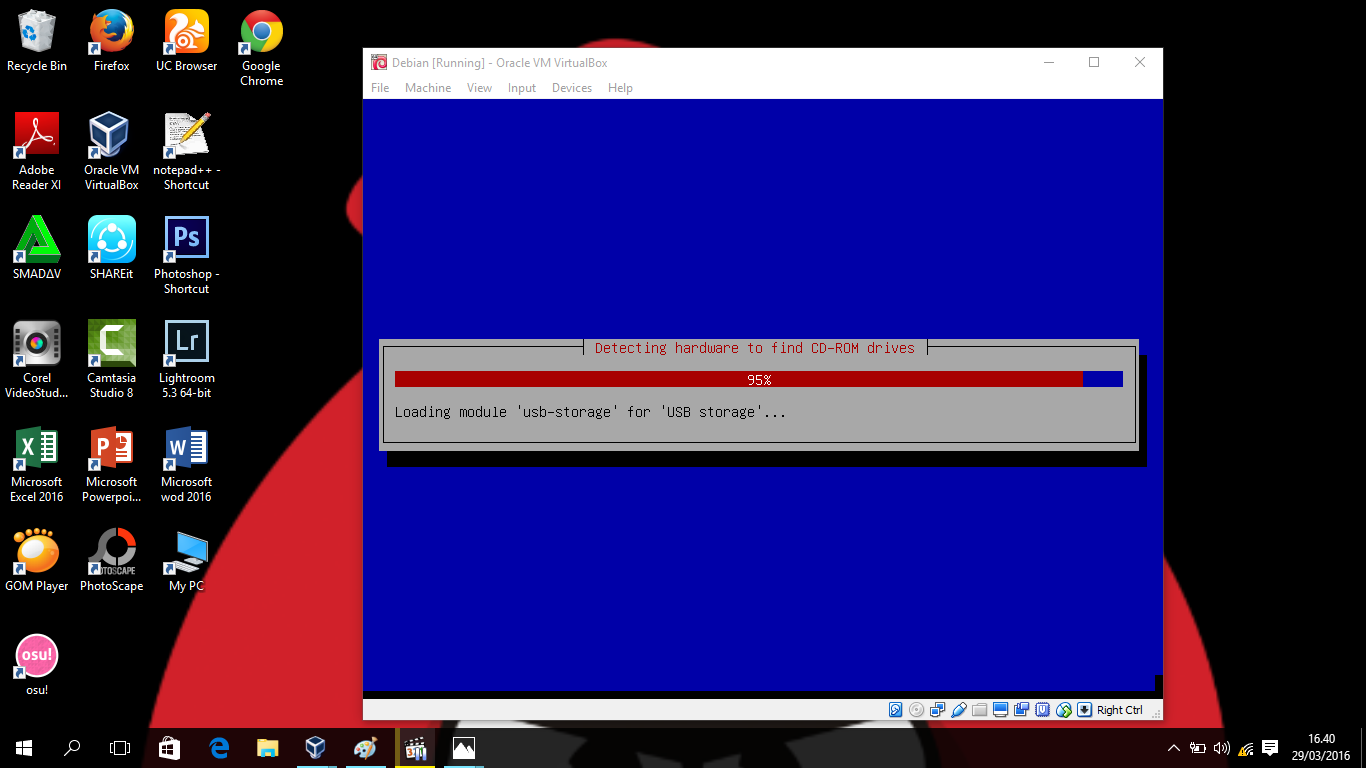Expand hidden system tray icons chevron
This screenshot has height=768, width=1366.
tap(1174, 748)
